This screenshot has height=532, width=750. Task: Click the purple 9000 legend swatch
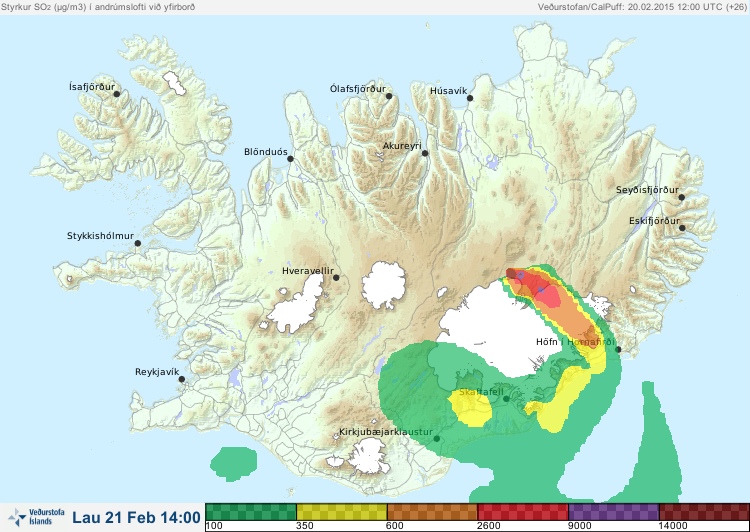pyautogui.click(x=613, y=512)
